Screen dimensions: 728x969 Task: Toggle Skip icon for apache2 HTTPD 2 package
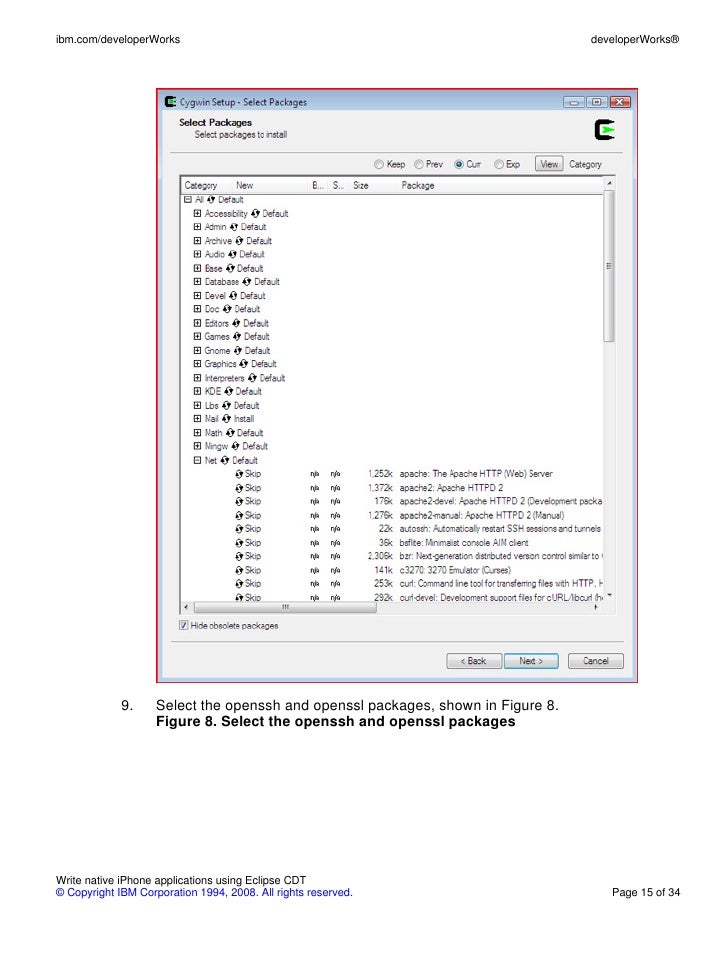pos(239,488)
